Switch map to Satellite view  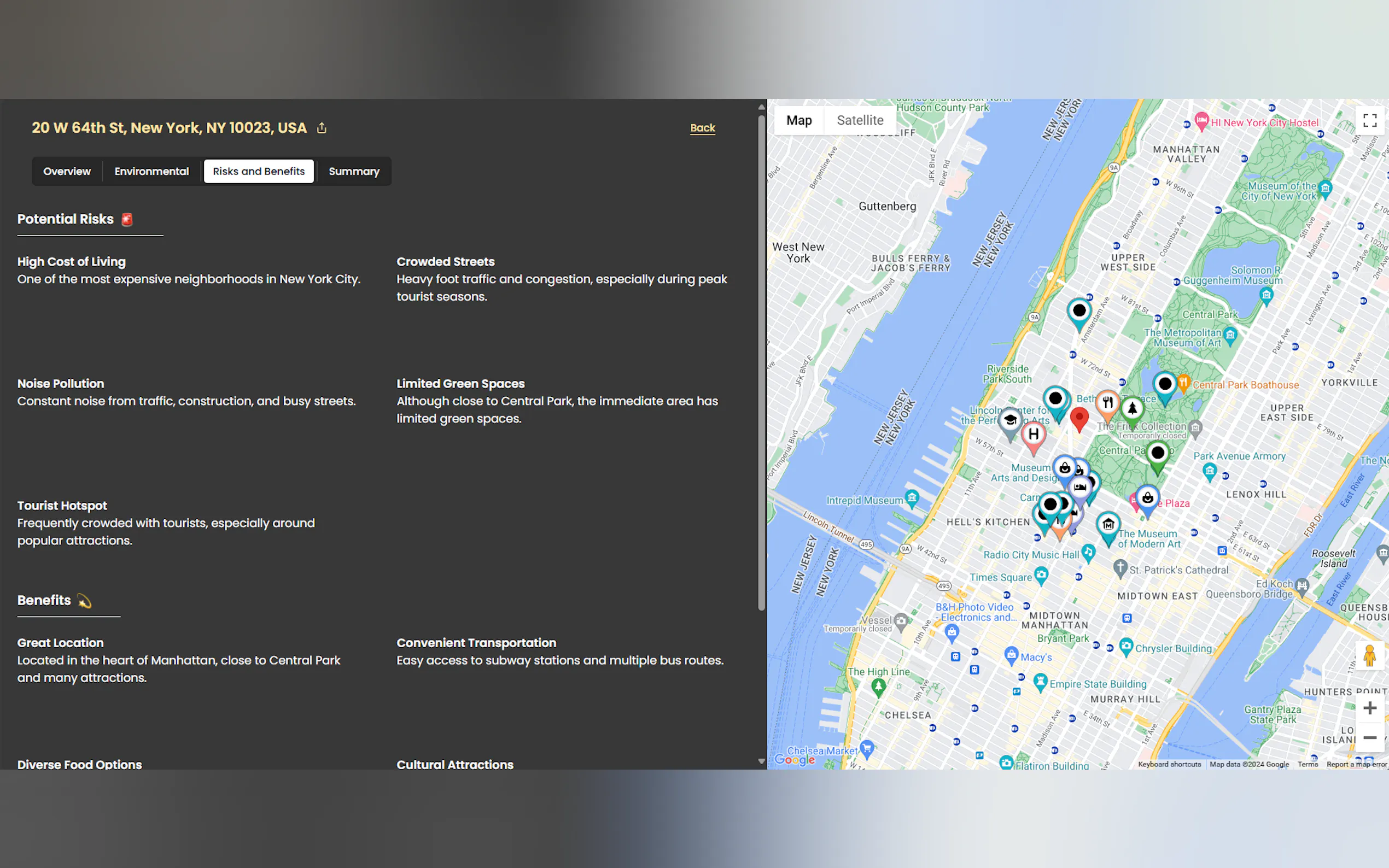pos(860,120)
